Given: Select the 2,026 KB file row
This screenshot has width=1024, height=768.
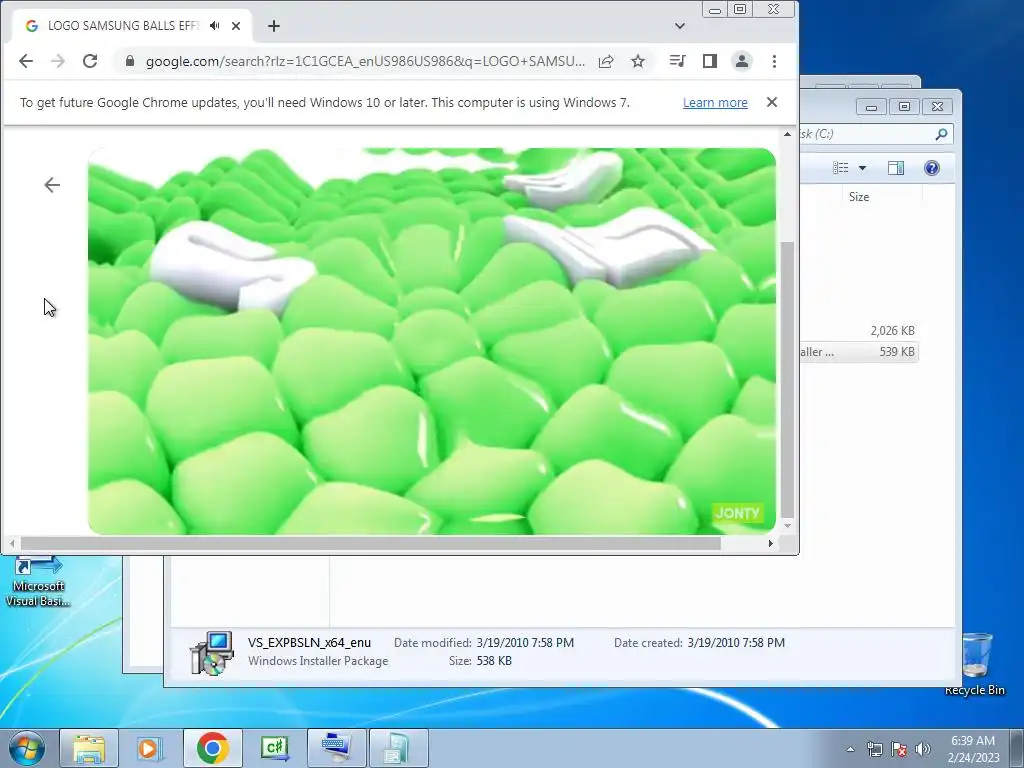Looking at the screenshot, I should tap(859, 330).
